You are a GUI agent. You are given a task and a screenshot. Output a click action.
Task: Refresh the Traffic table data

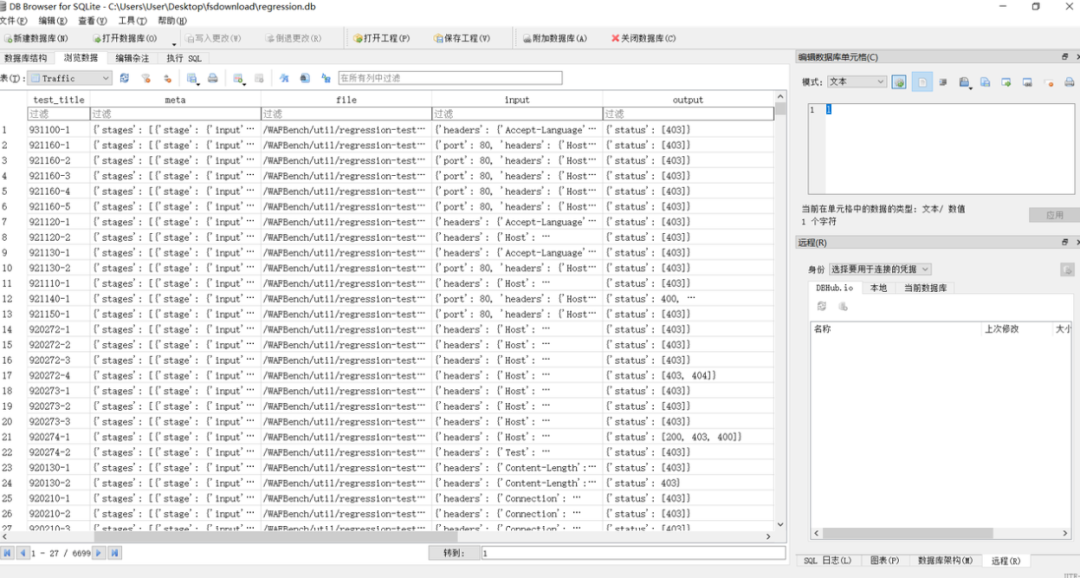click(125, 79)
